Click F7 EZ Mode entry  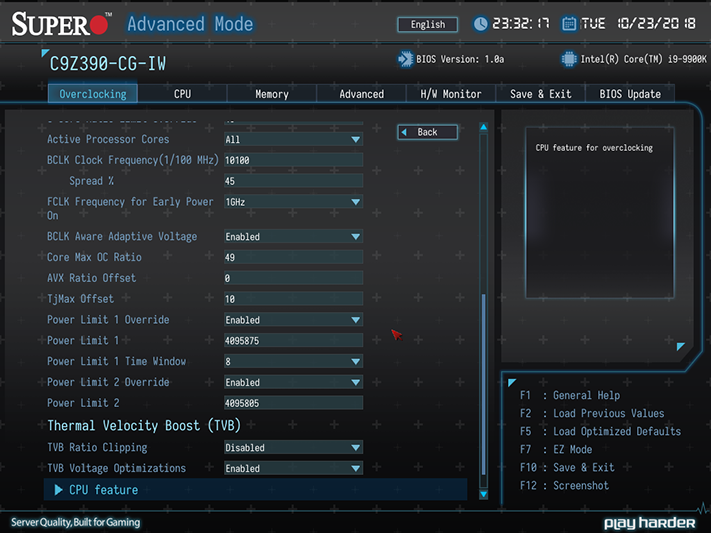pos(556,450)
